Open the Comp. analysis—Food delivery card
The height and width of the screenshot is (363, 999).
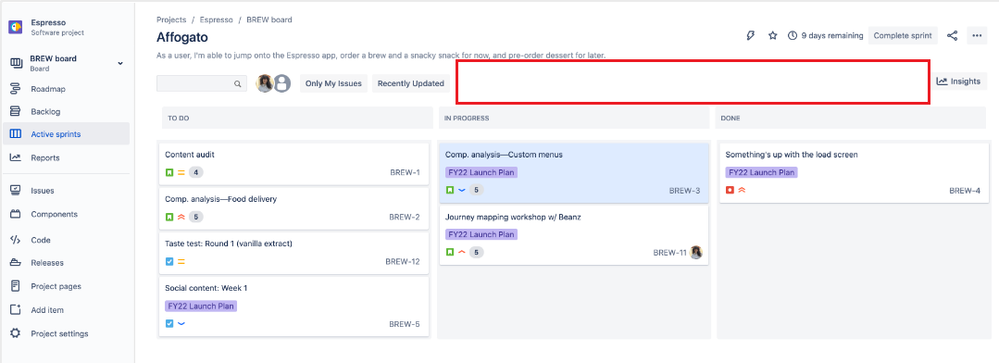[294, 208]
